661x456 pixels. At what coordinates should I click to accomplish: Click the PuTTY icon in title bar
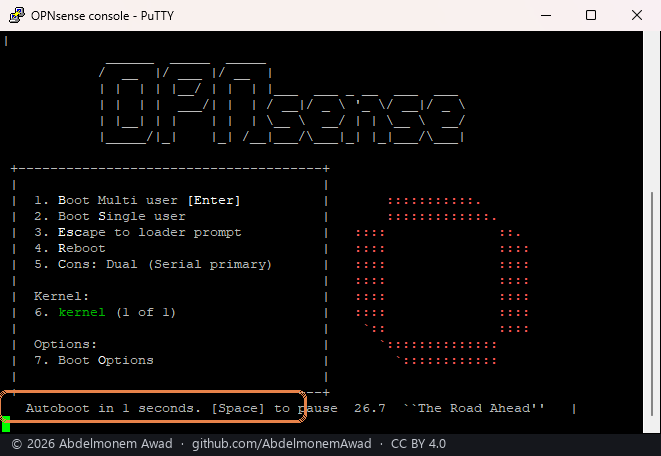[16, 15]
